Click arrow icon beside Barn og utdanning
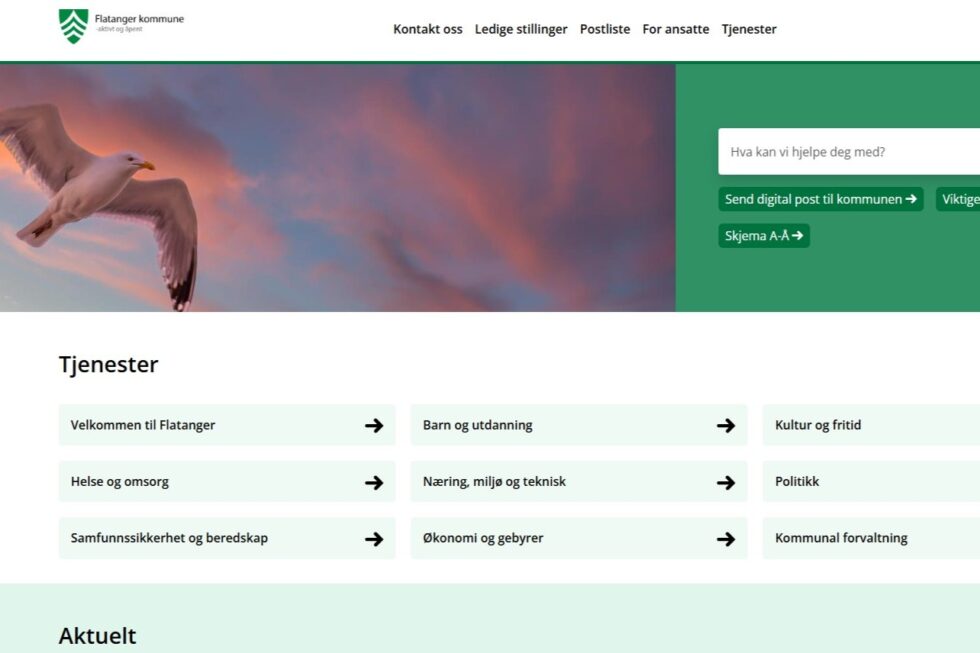This screenshot has width=980, height=653. (726, 425)
